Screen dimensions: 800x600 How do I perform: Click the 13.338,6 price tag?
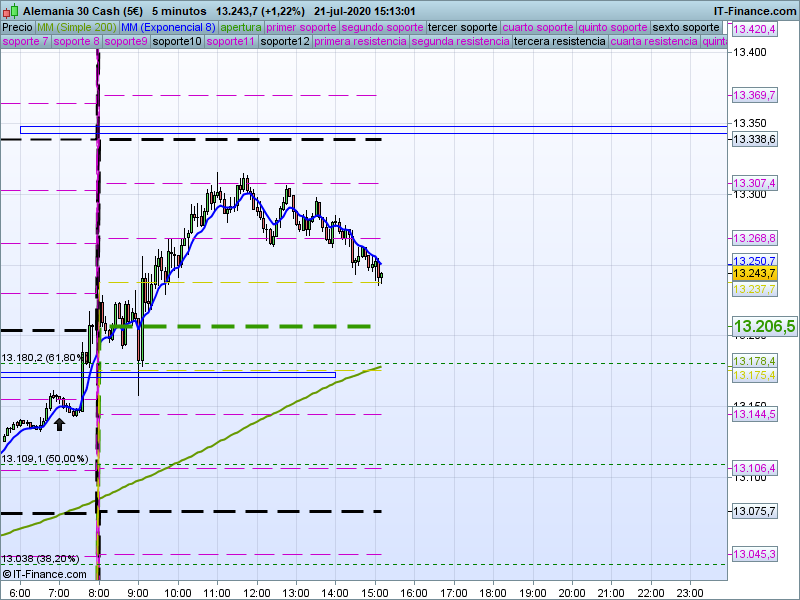point(754,139)
